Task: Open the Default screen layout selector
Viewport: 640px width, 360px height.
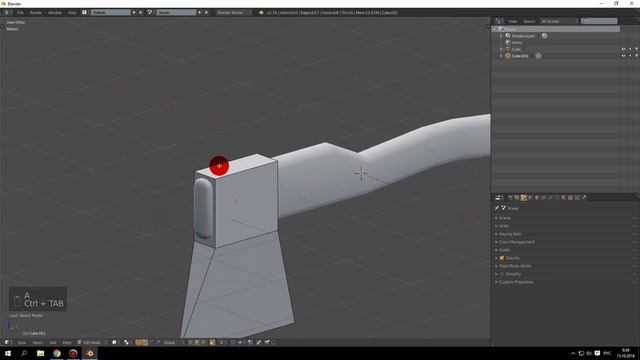Action: (x=111, y=13)
